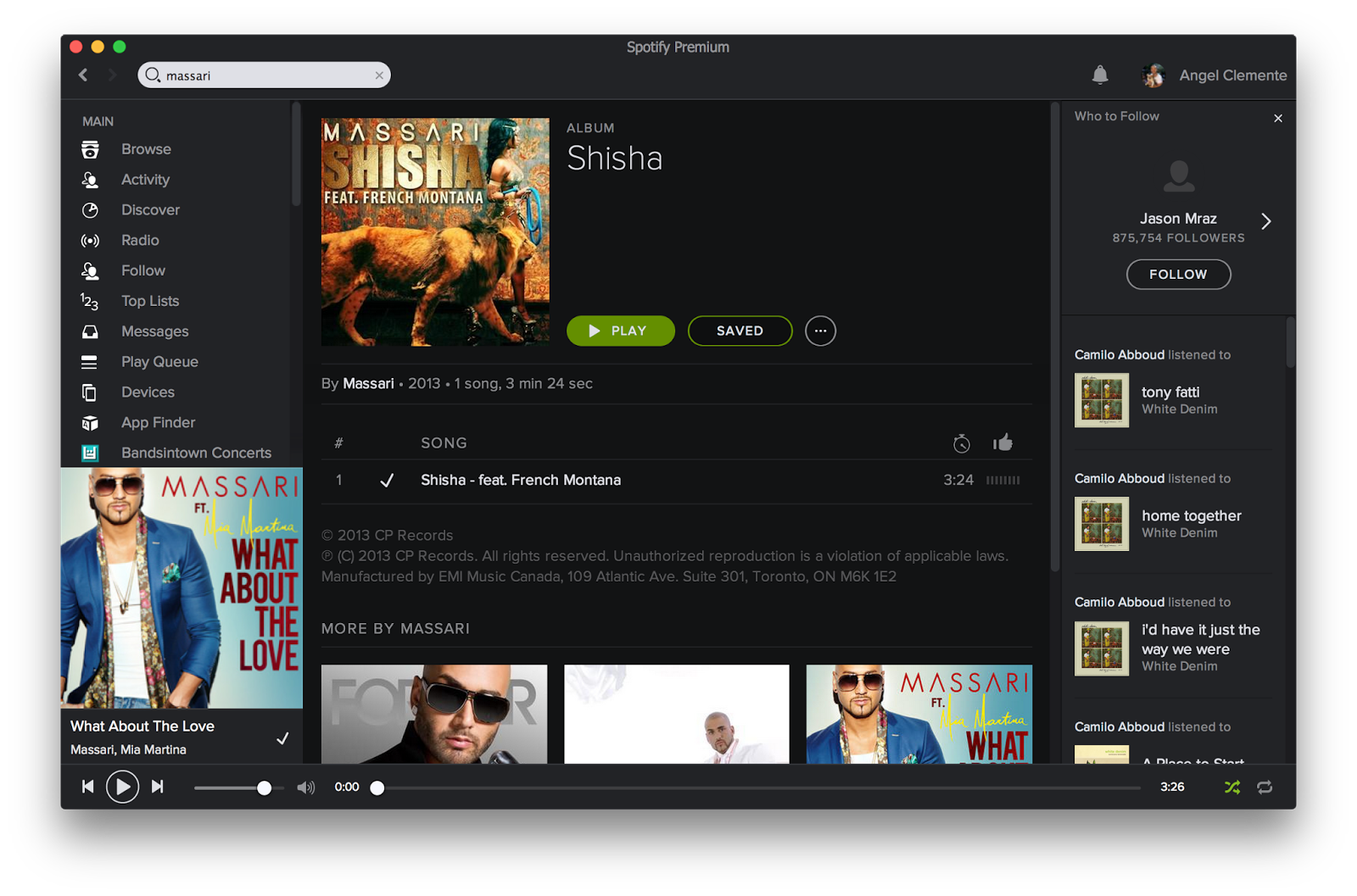This screenshot has height=896, width=1357.
Task: Show next follow suggestion after Jason Mraz
Action: [x=1266, y=221]
